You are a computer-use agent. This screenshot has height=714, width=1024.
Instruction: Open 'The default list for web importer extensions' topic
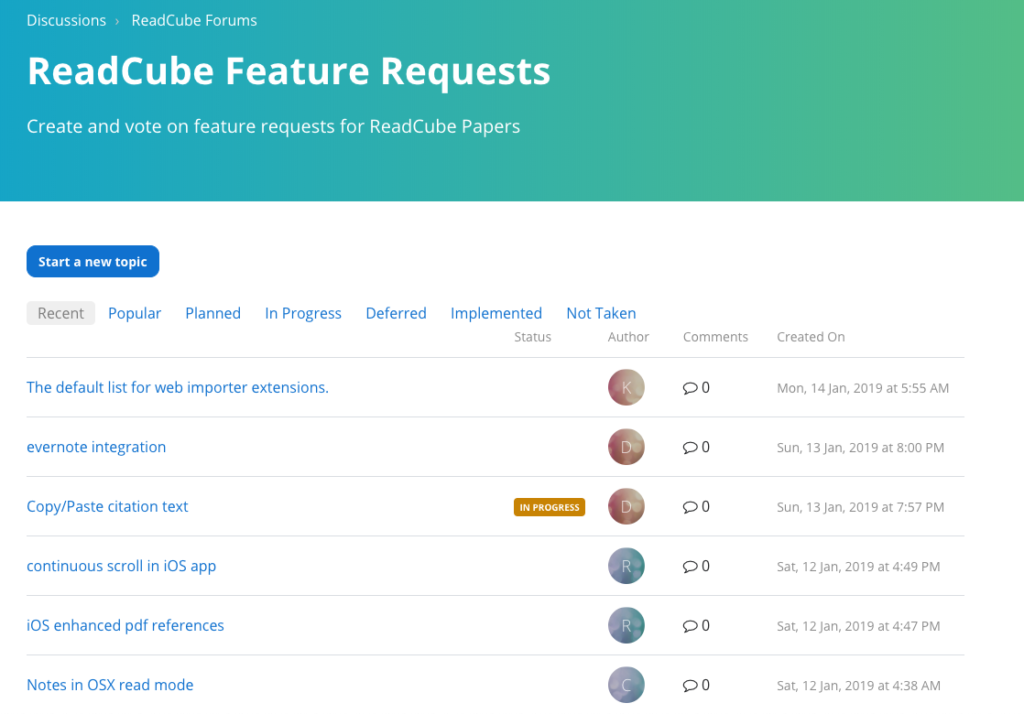(x=178, y=387)
